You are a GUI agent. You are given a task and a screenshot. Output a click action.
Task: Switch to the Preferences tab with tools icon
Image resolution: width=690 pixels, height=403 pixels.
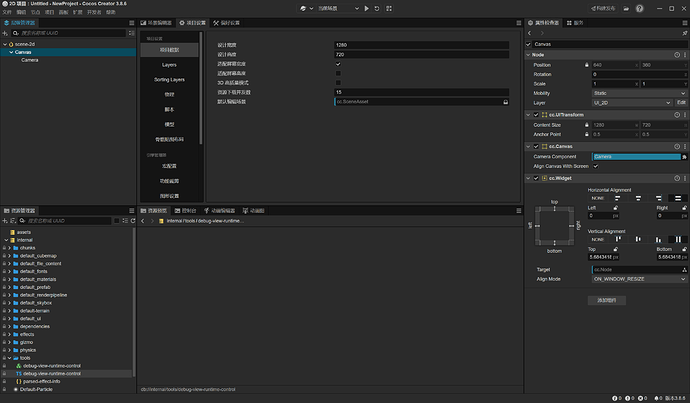227,23
